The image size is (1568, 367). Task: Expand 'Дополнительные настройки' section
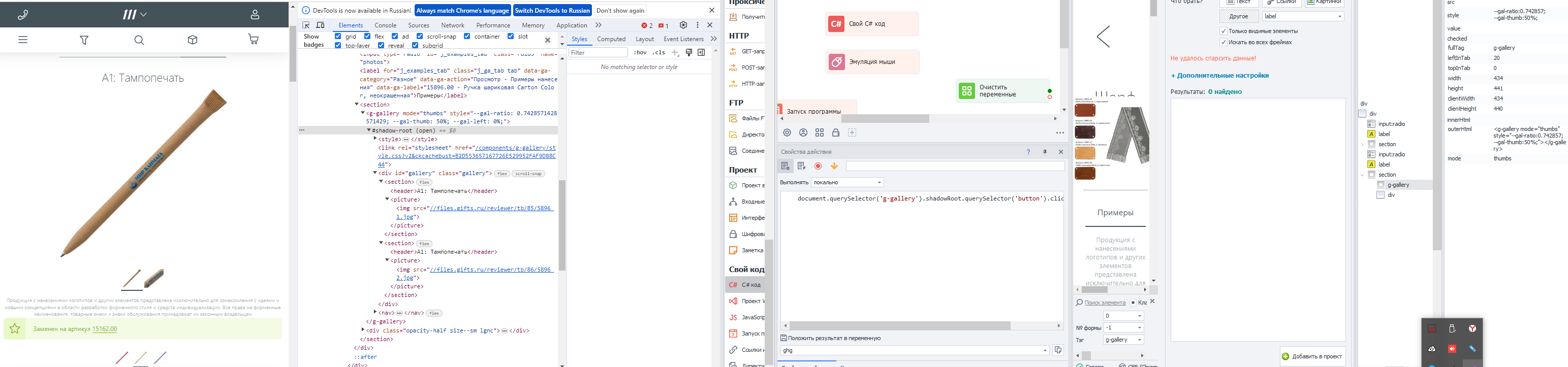(1219, 75)
